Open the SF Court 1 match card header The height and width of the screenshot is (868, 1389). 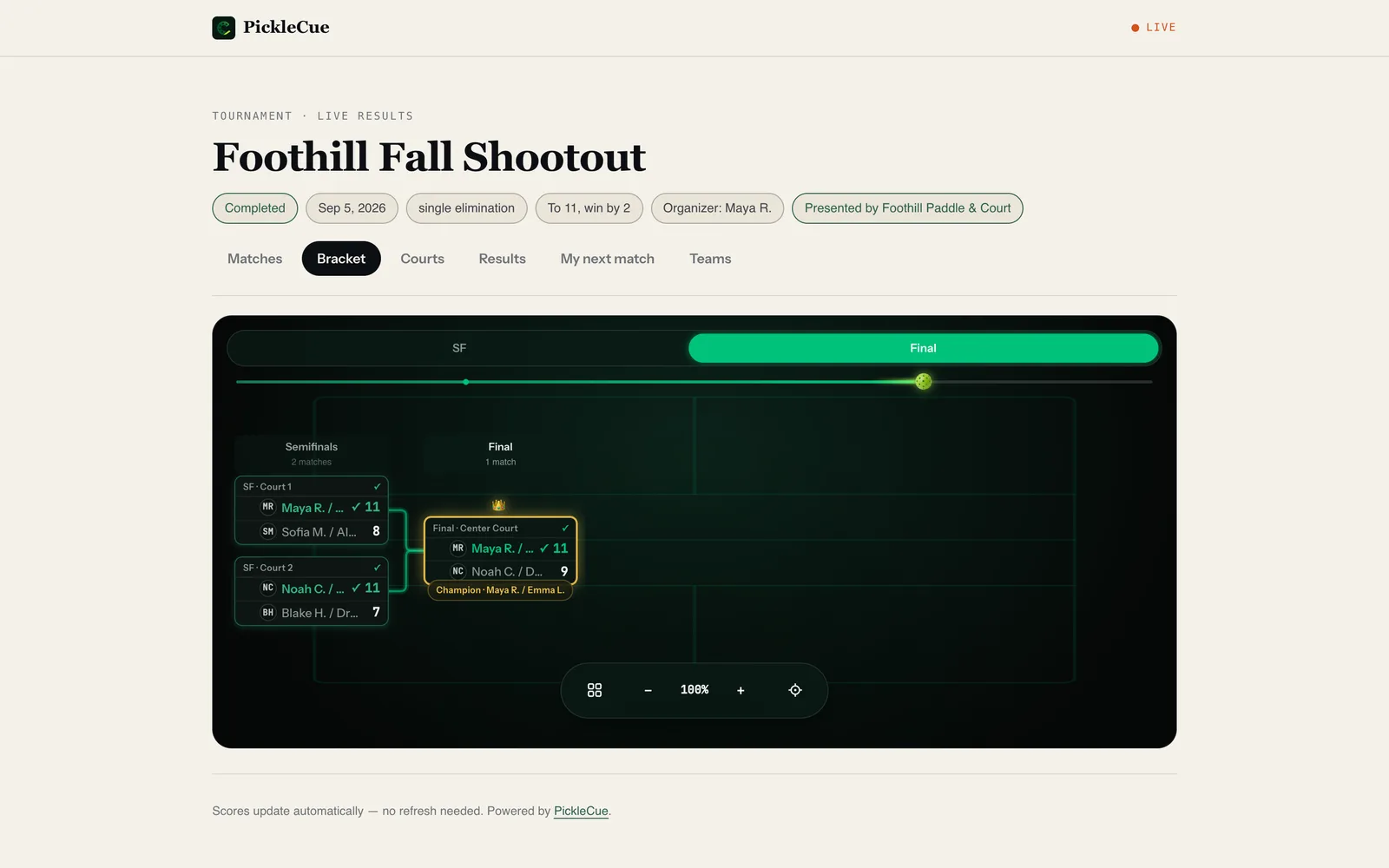(x=312, y=487)
